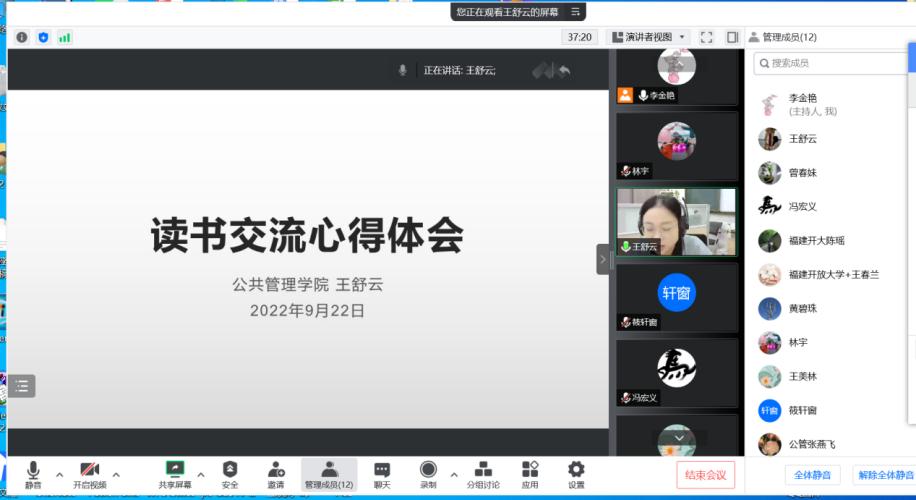Start sharing with 共享屏幕 icon

click(175, 470)
